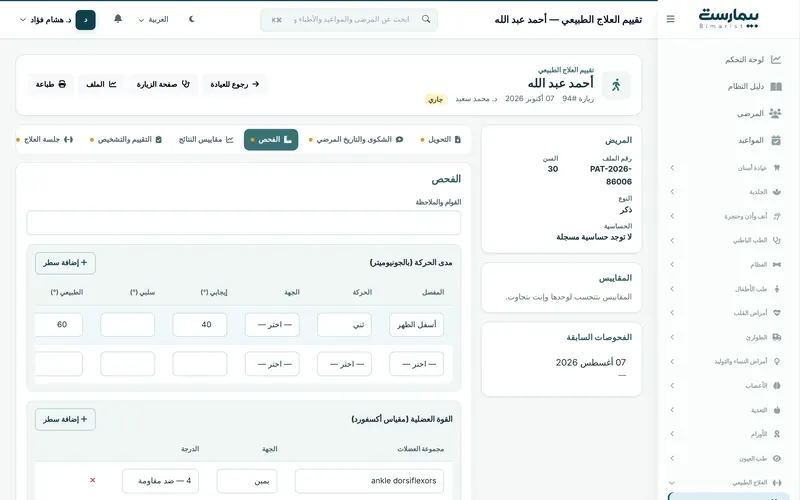The width and height of the screenshot is (800, 500).
Task: Click the normal degrees field showing 60
Action: 59,324
